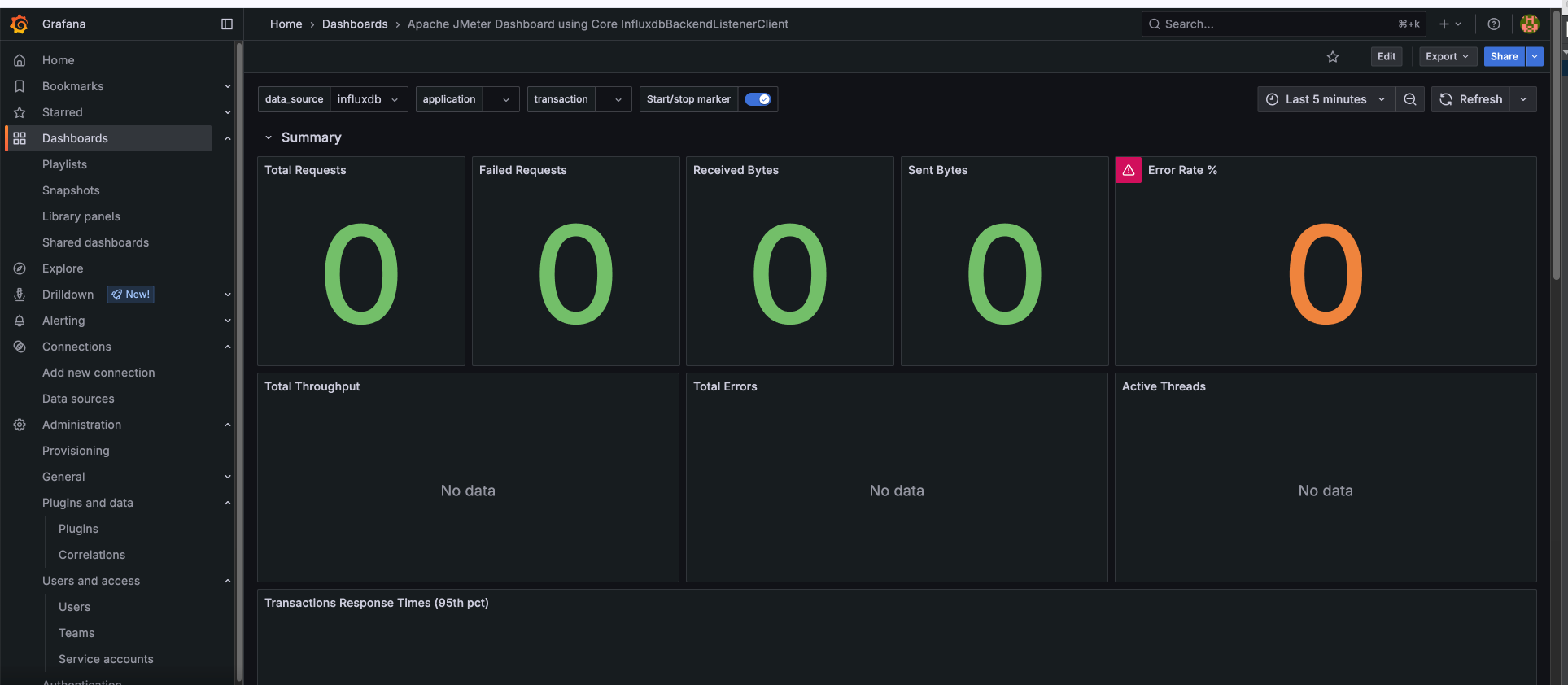The width and height of the screenshot is (1568, 685).
Task: Click the Grafana logo icon
Action: coord(20,24)
